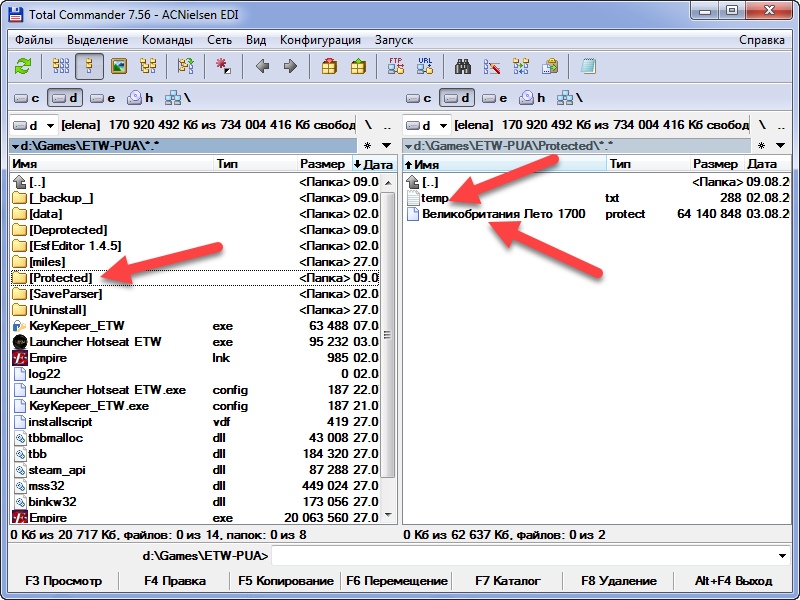Viewport: 800px width, 600px height.
Task: Click F4 Правка button
Action: point(175,581)
